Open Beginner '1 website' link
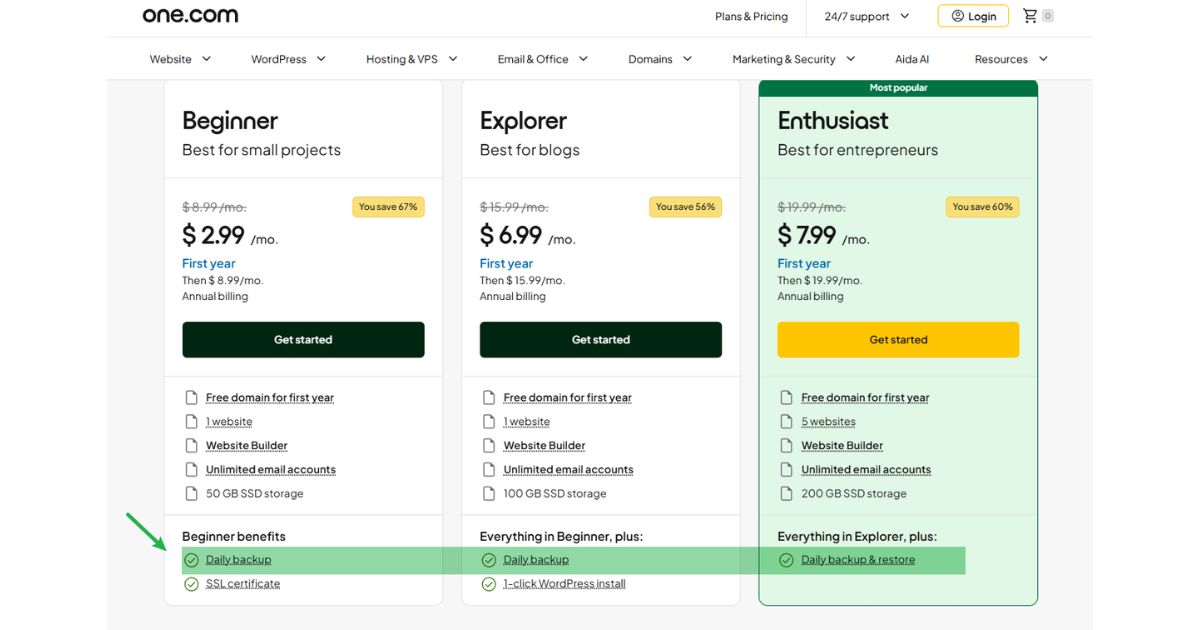This screenshot has height=630, width=1200. pos(229,421)
